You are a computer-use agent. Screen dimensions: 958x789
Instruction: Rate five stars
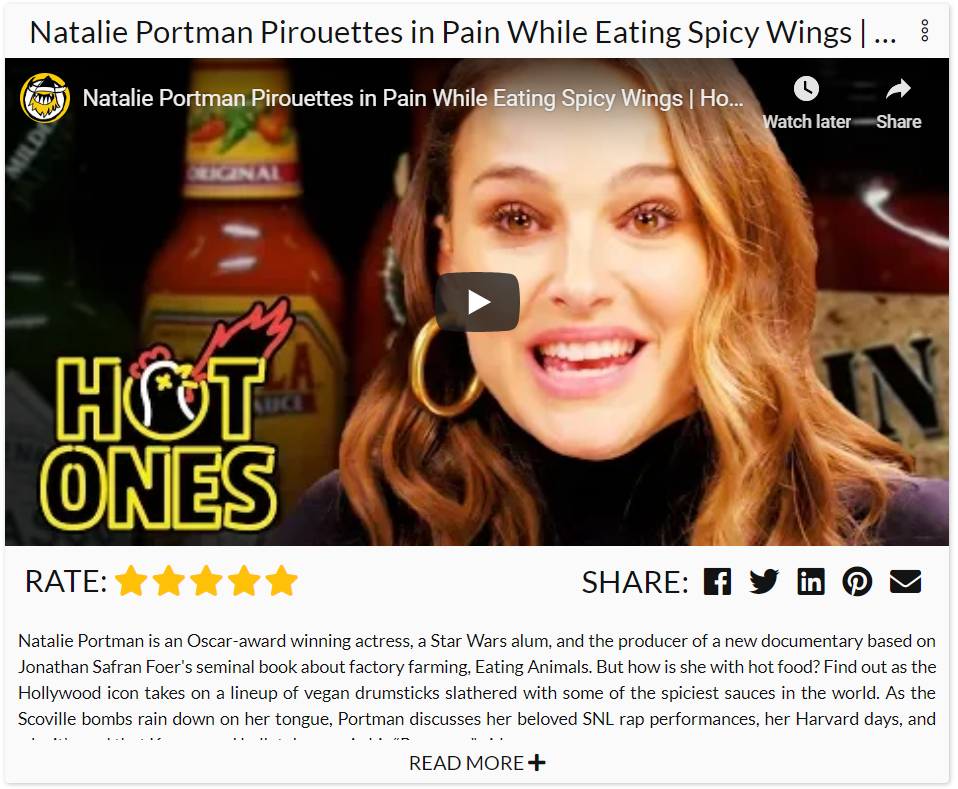pyautogui.click(x=282, y=581)
